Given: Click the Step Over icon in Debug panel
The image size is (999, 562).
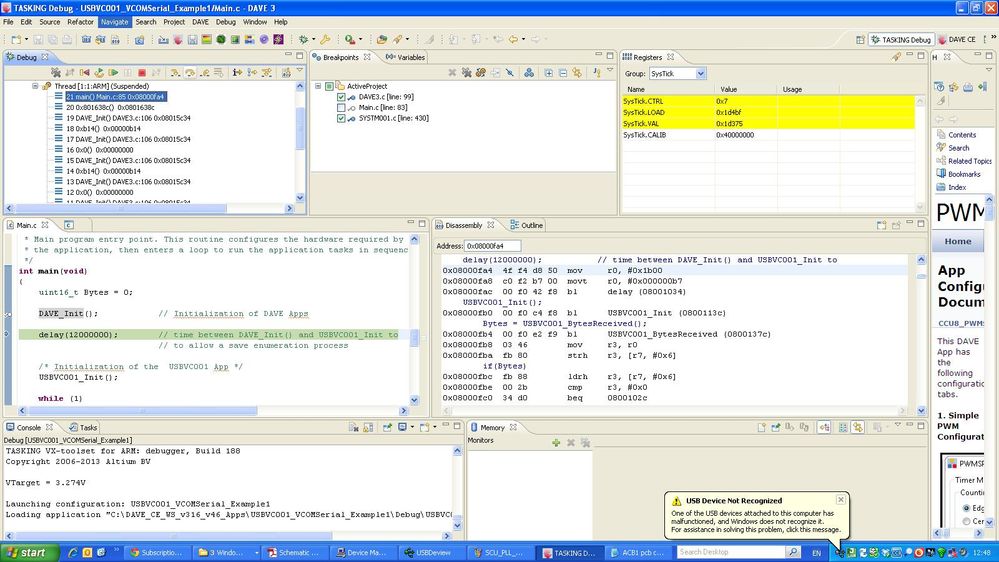Looking at the screenshot, I should coord(190,73).
